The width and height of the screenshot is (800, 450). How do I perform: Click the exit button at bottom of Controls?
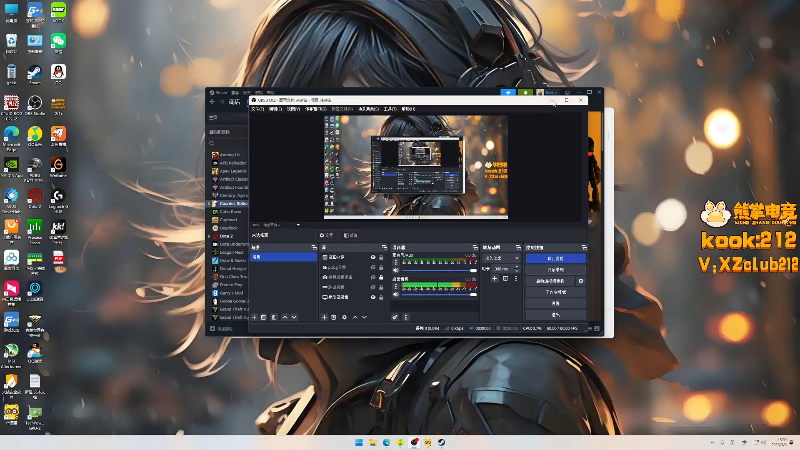pyautogui.click(x=556, y=315)
